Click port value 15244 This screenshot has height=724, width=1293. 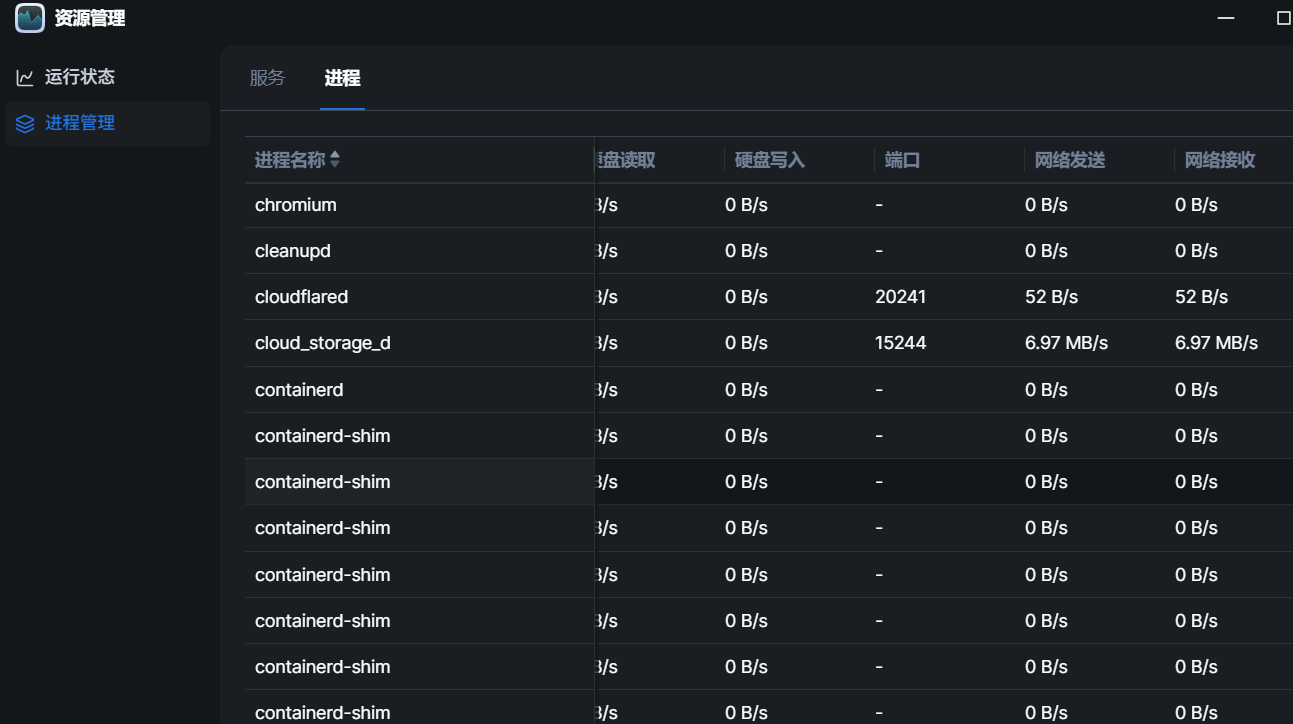[900, 343]
